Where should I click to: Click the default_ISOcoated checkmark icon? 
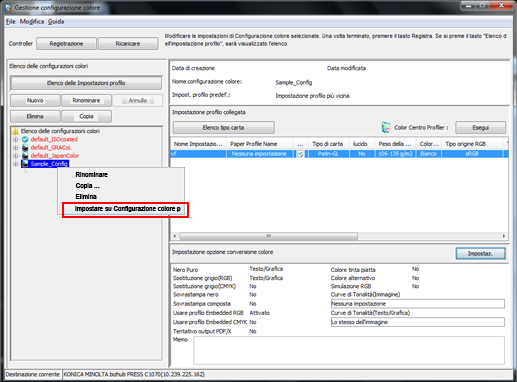(25, 139)
